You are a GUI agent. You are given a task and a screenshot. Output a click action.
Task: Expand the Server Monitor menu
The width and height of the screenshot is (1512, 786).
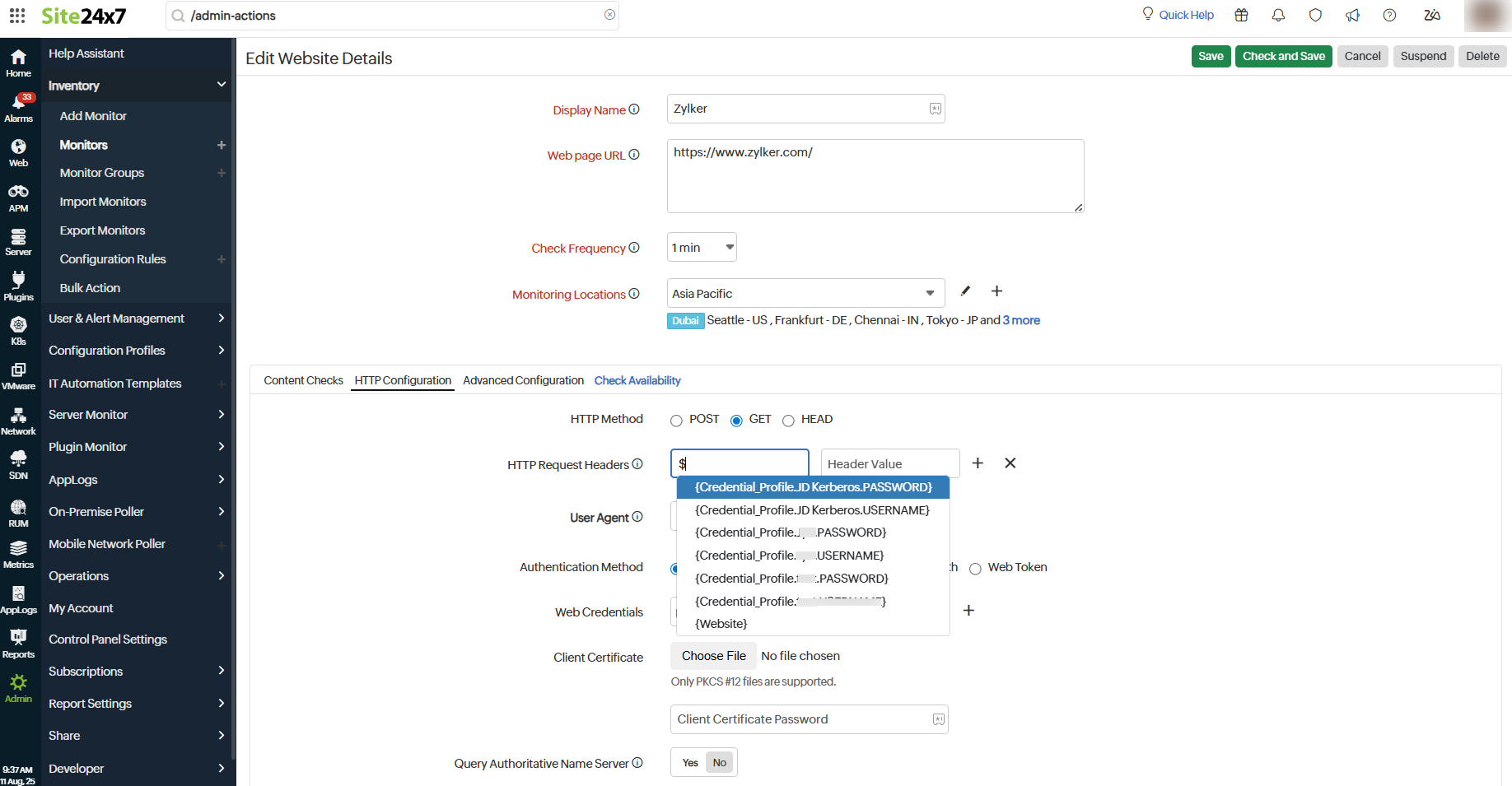tap(136, 415)
